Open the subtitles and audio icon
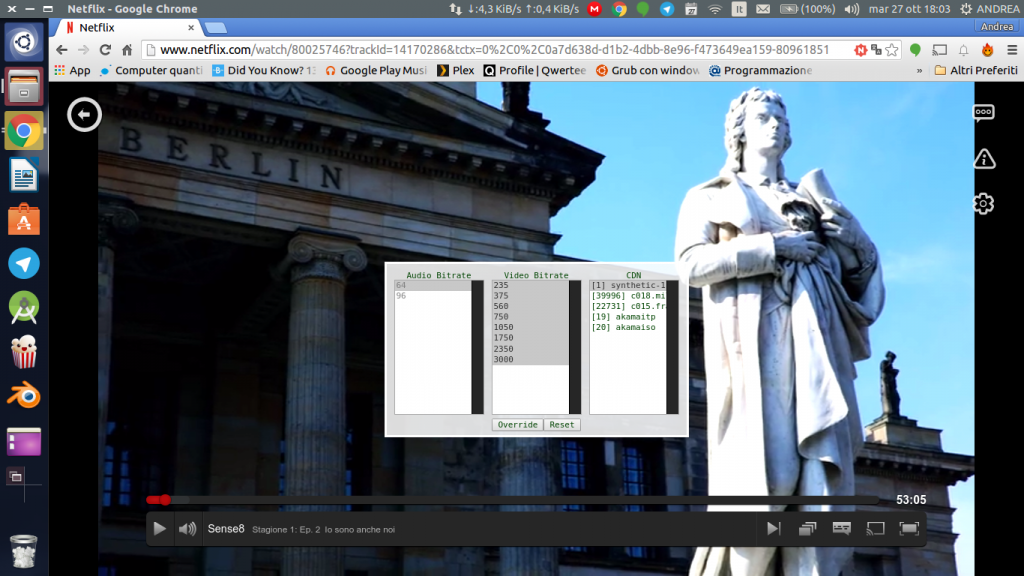The image size is (1024, 576). (x=841, y=528)
